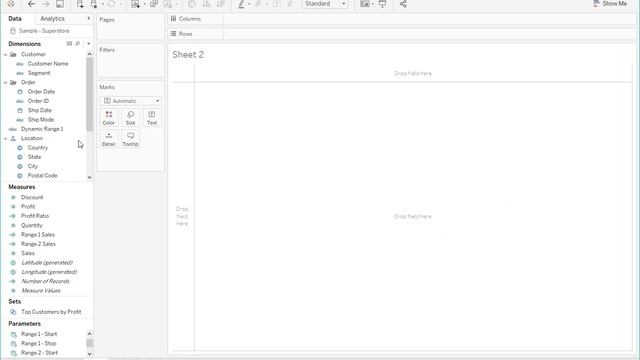640x360 pixels.
Task: Click the Size card in Marks
Action: click(130, 118)
